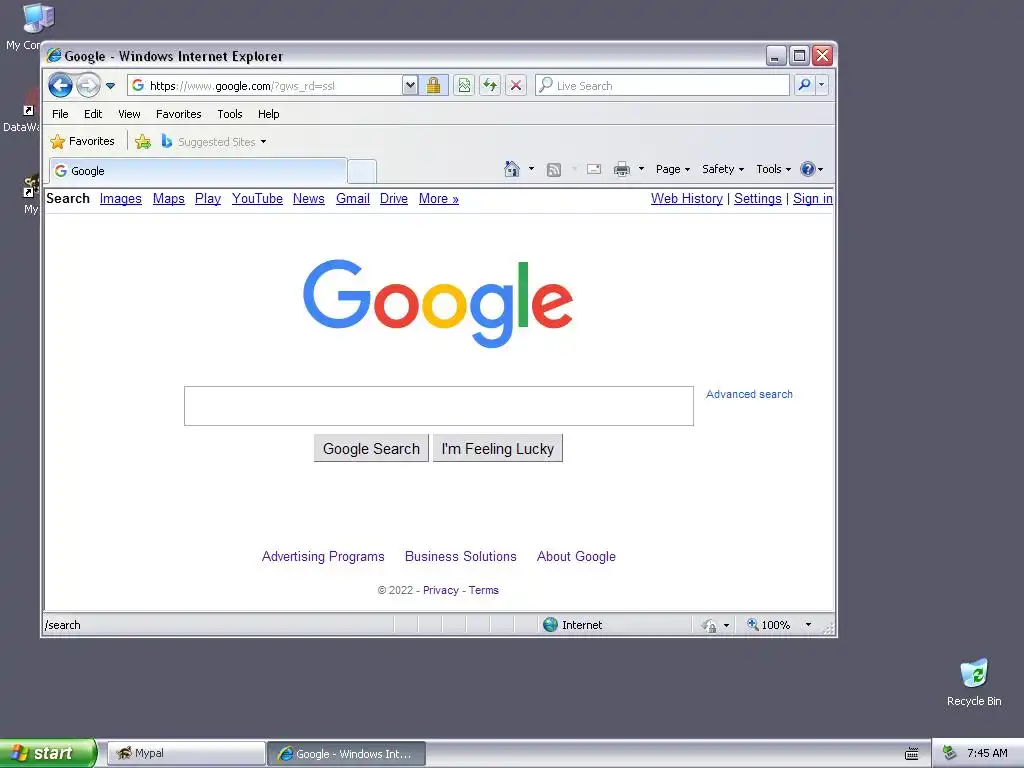Open the File menu
This screenshot has width=1024, height=768.
(x=60, y=114)
